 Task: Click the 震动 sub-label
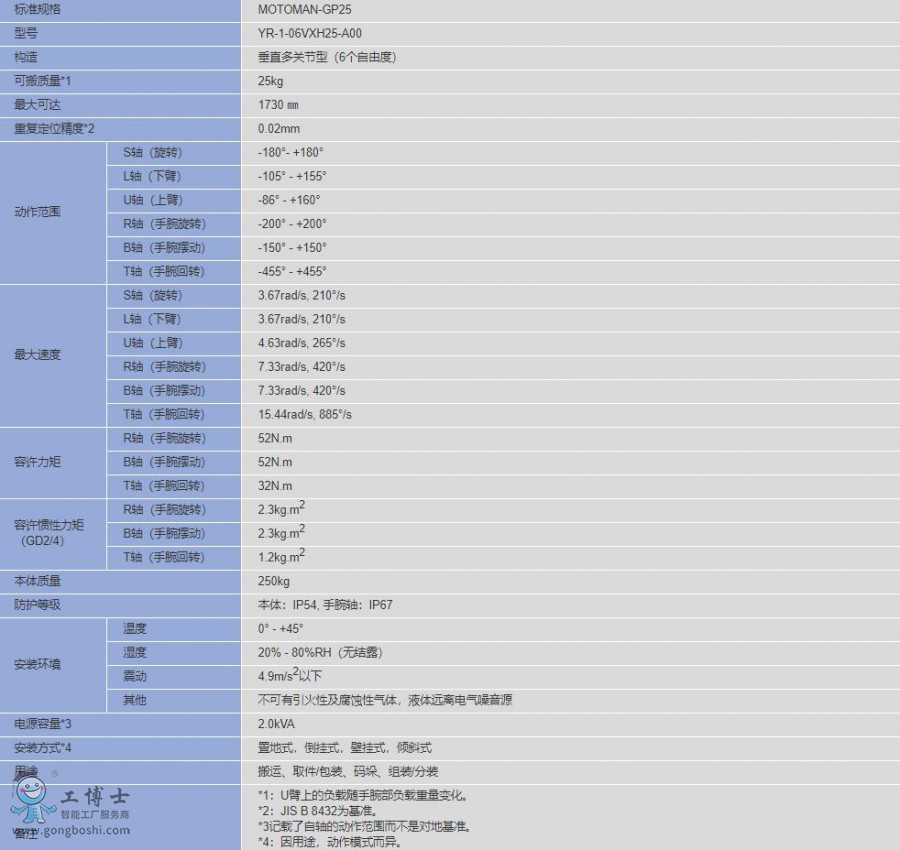pos(135,677)
